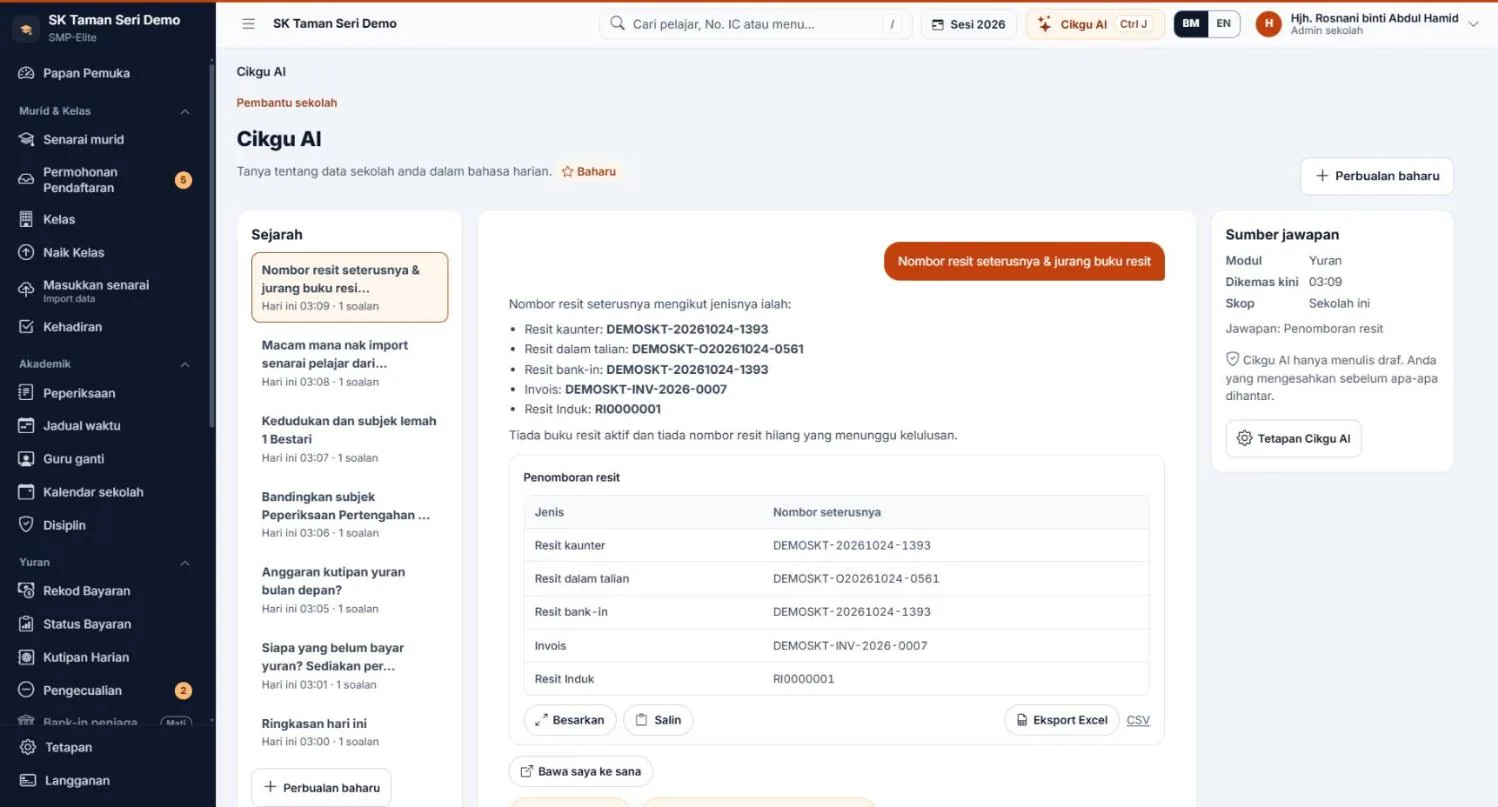Image resolution: width=1498 pixels, height=807 pixels.
Task: Click the Permohonan Pendaftaran inbox icon
Action: coord(27,180)
